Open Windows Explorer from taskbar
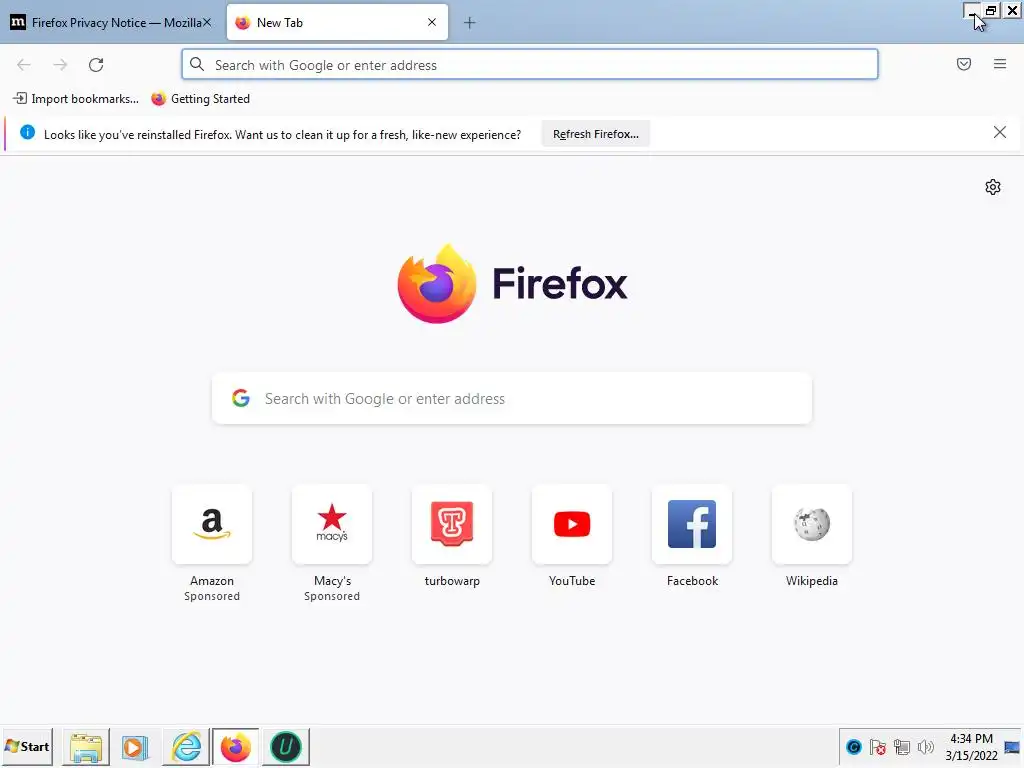The image size is (1024, 768). (x=86, y=747)
